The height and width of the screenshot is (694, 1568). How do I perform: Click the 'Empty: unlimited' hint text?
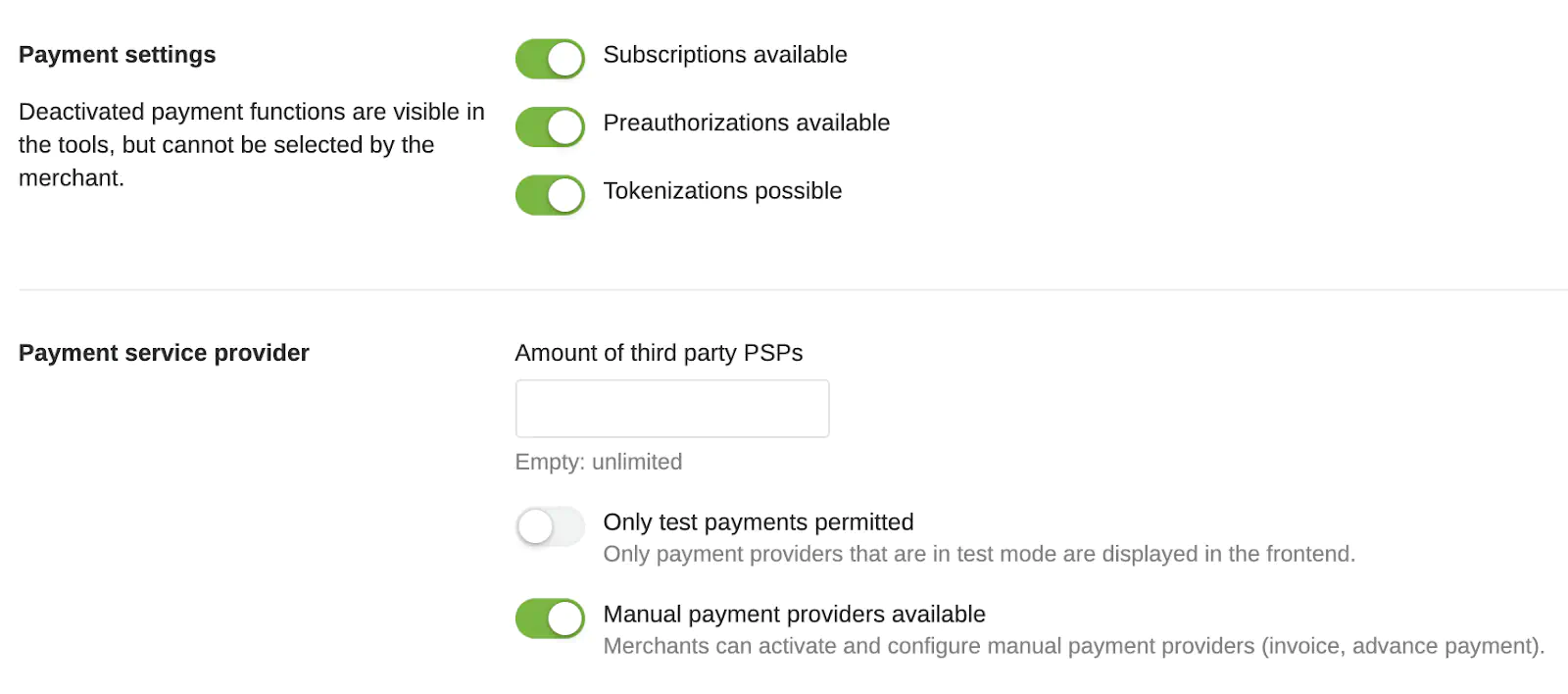click(598, 462)
